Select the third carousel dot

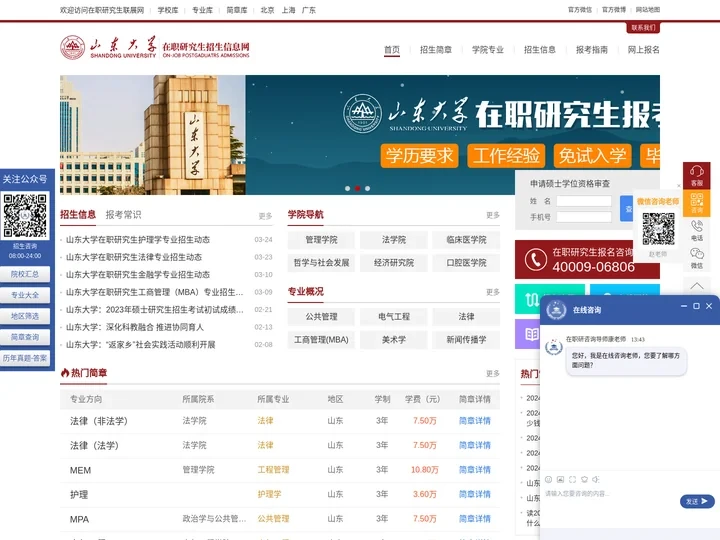[x=367, y=188]
